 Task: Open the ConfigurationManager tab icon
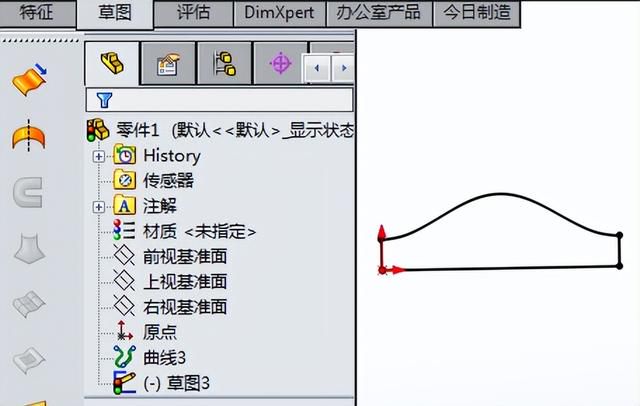224,63
